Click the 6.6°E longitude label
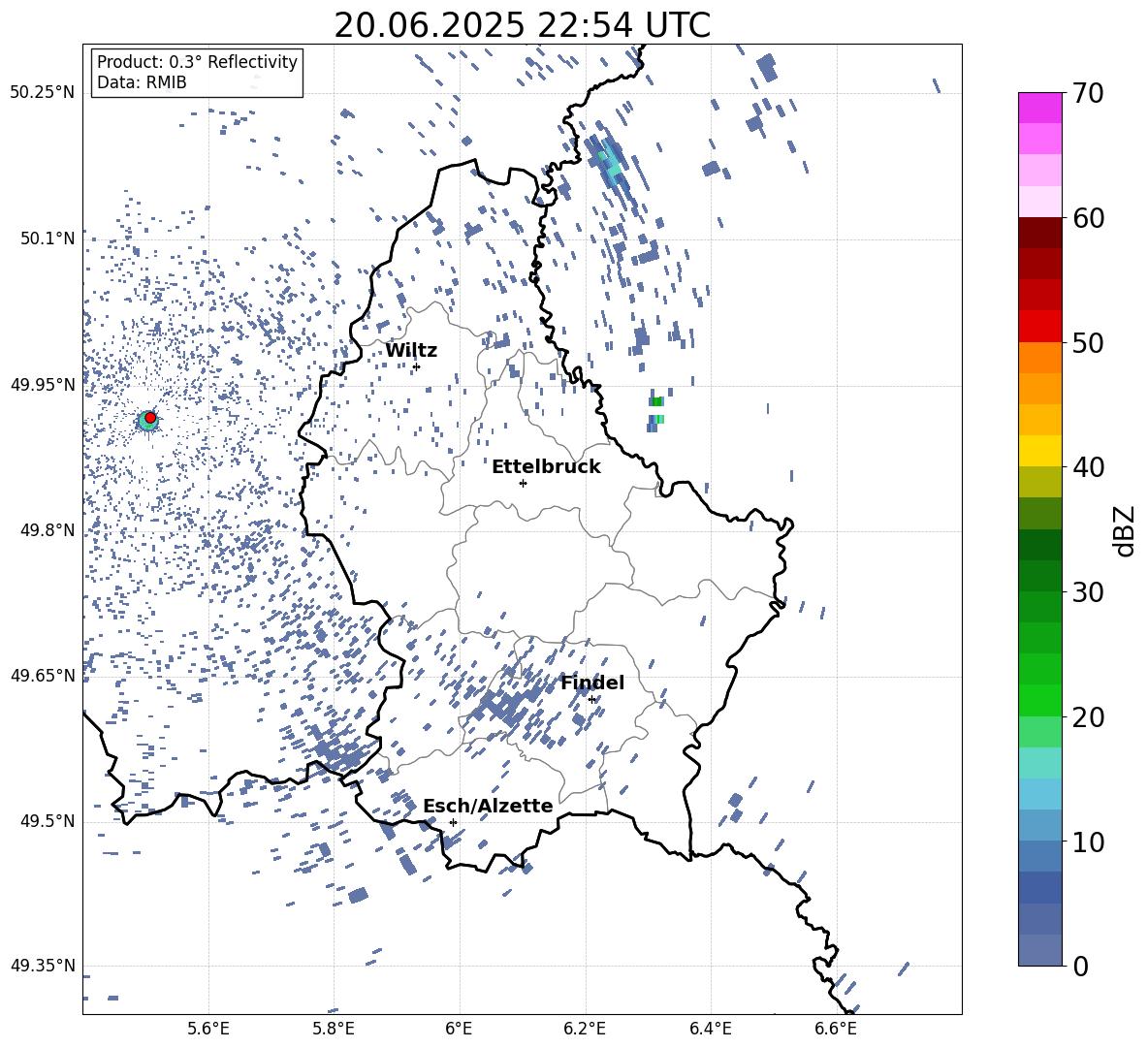 [x=836, y=1029]
